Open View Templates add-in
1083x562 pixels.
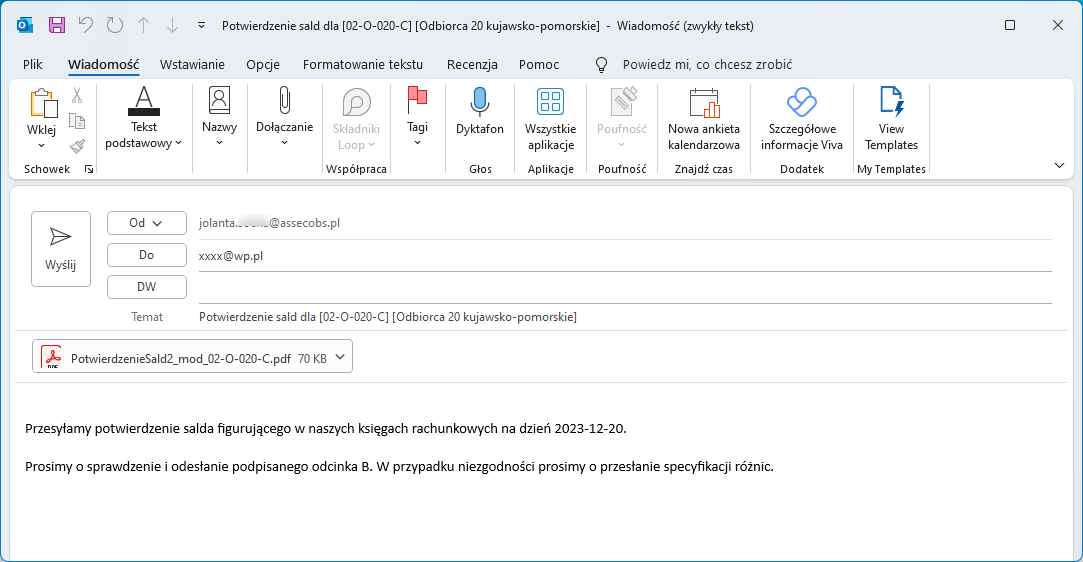coord(891,118)
